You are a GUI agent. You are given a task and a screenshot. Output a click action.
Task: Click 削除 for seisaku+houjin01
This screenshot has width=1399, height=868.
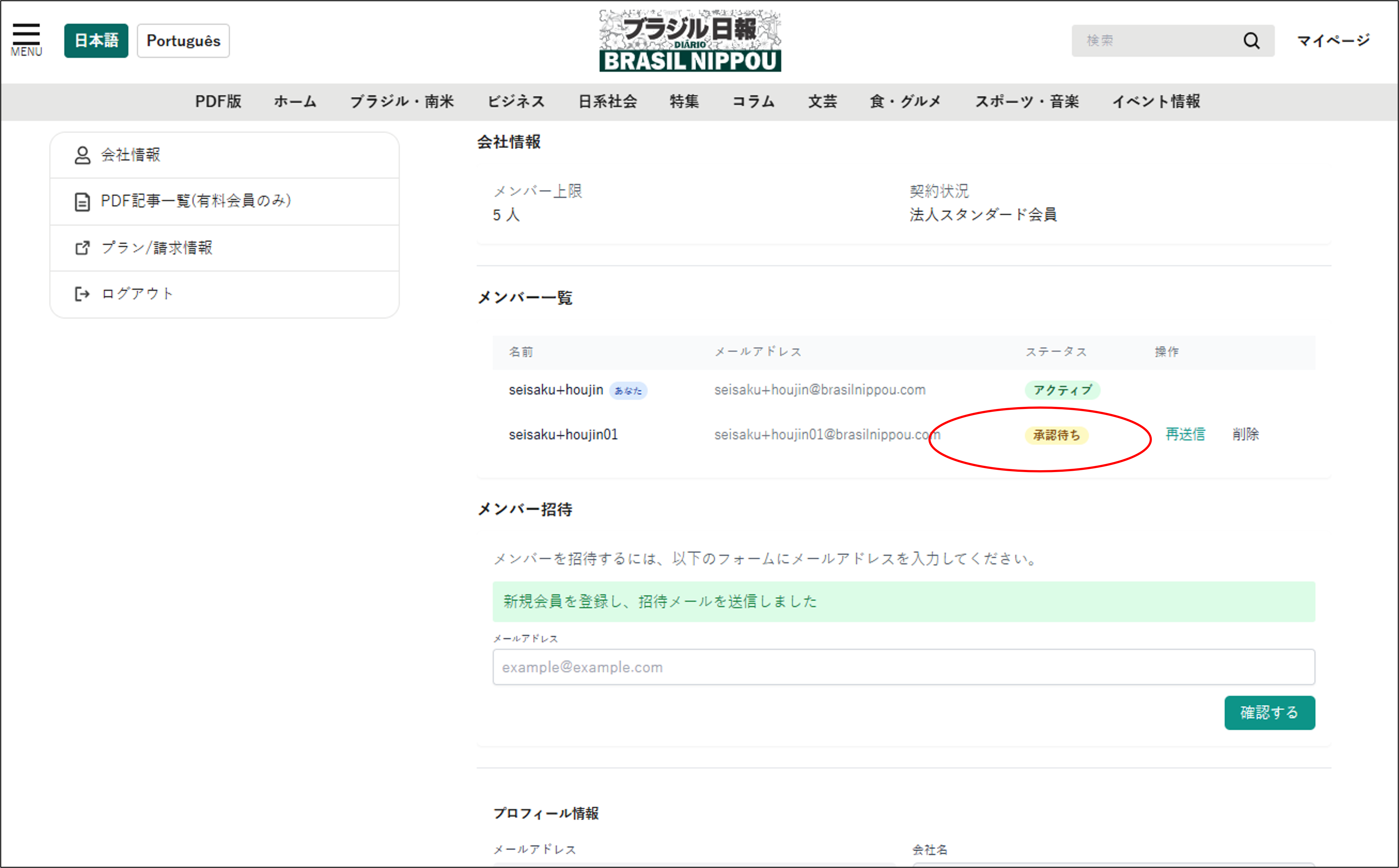[1245, 434]
